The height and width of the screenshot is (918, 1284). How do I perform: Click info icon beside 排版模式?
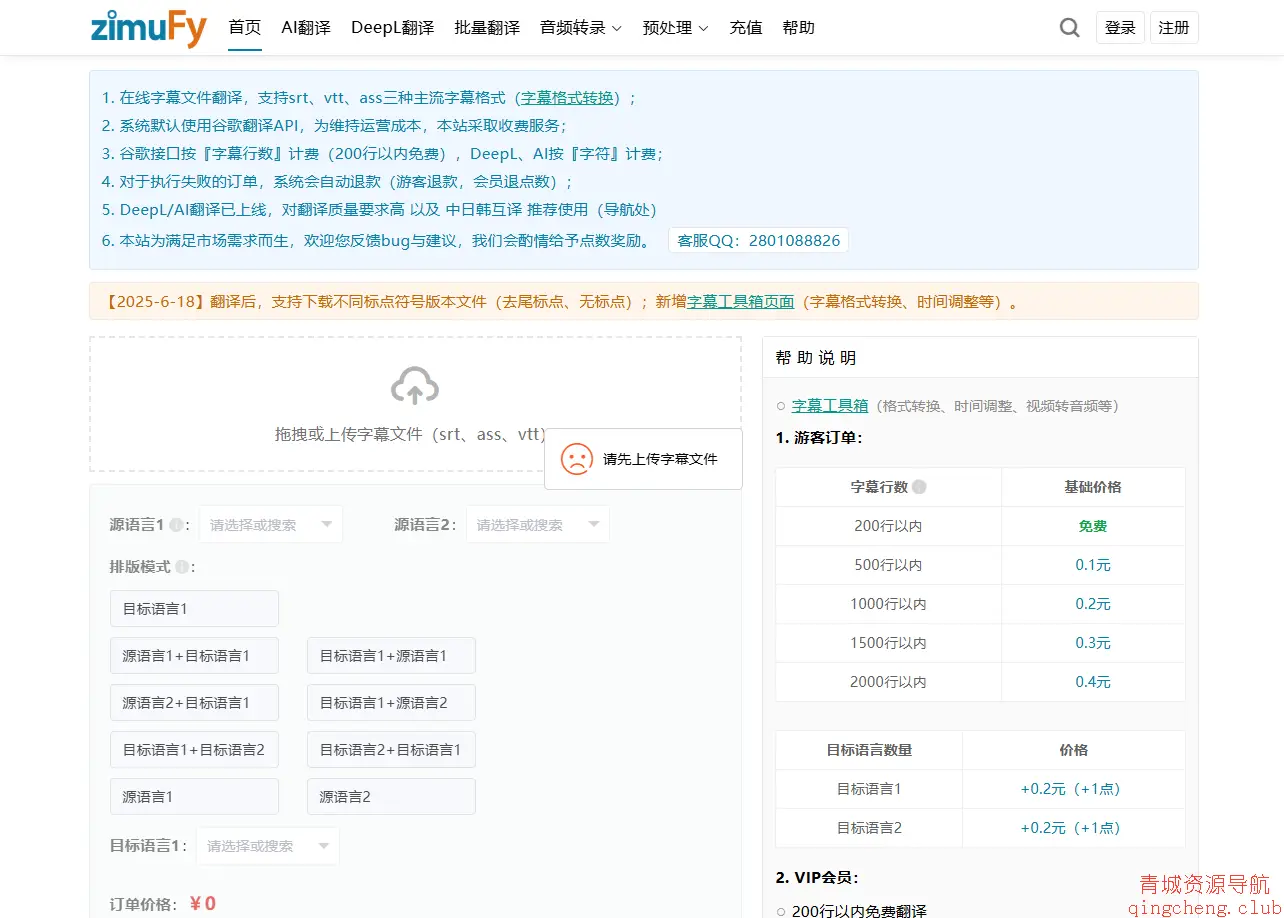pos(182,567)
